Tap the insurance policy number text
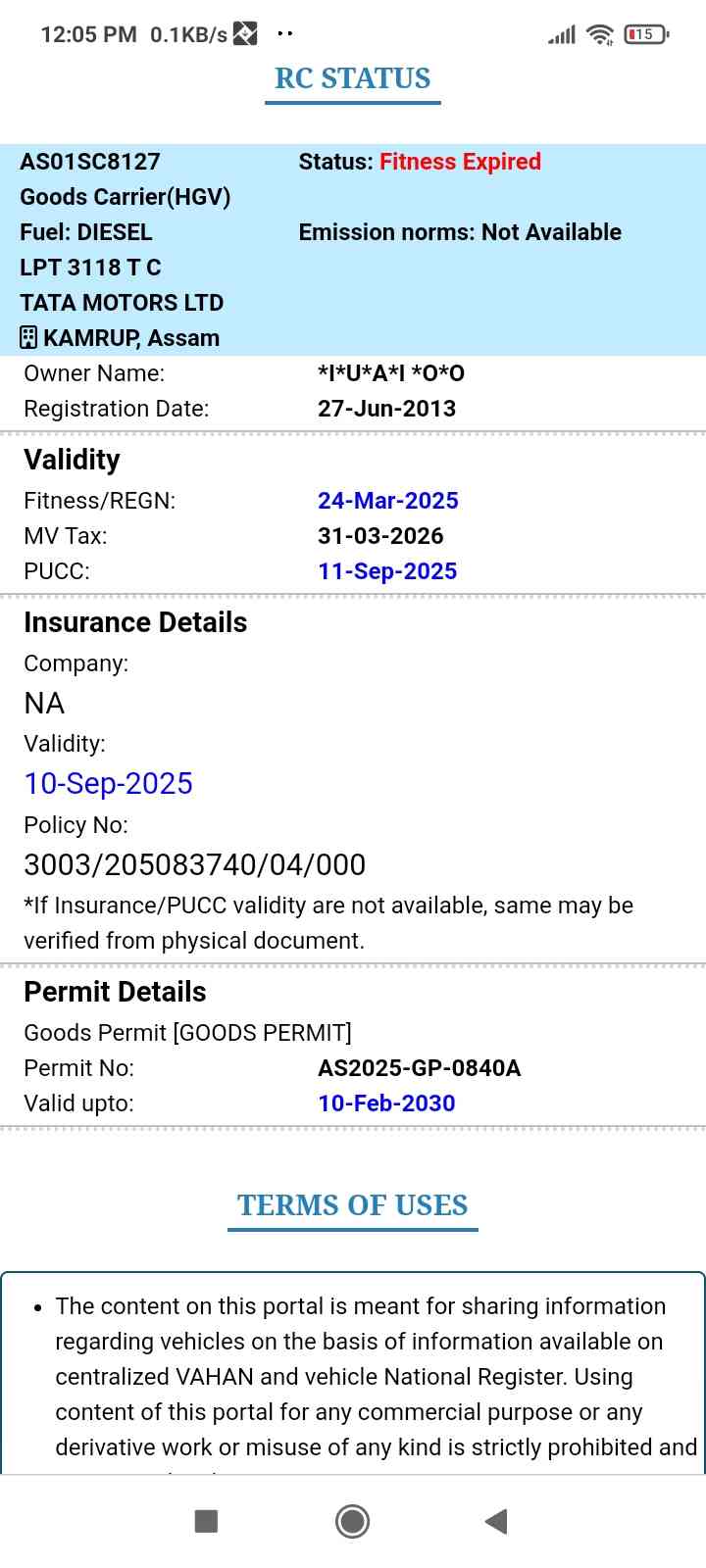This screenshot has height=1568, width=706. point(194,864)
